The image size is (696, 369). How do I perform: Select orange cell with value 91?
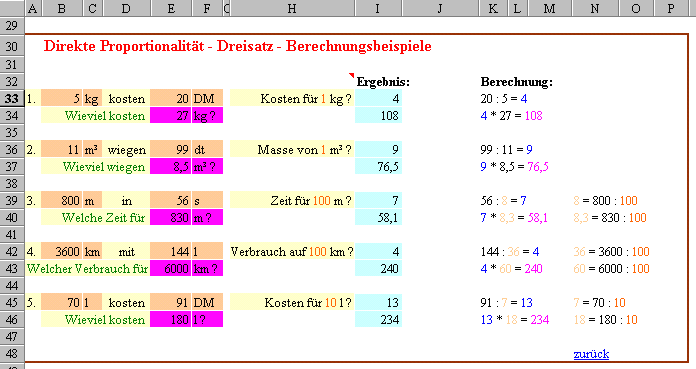[171, 303]
